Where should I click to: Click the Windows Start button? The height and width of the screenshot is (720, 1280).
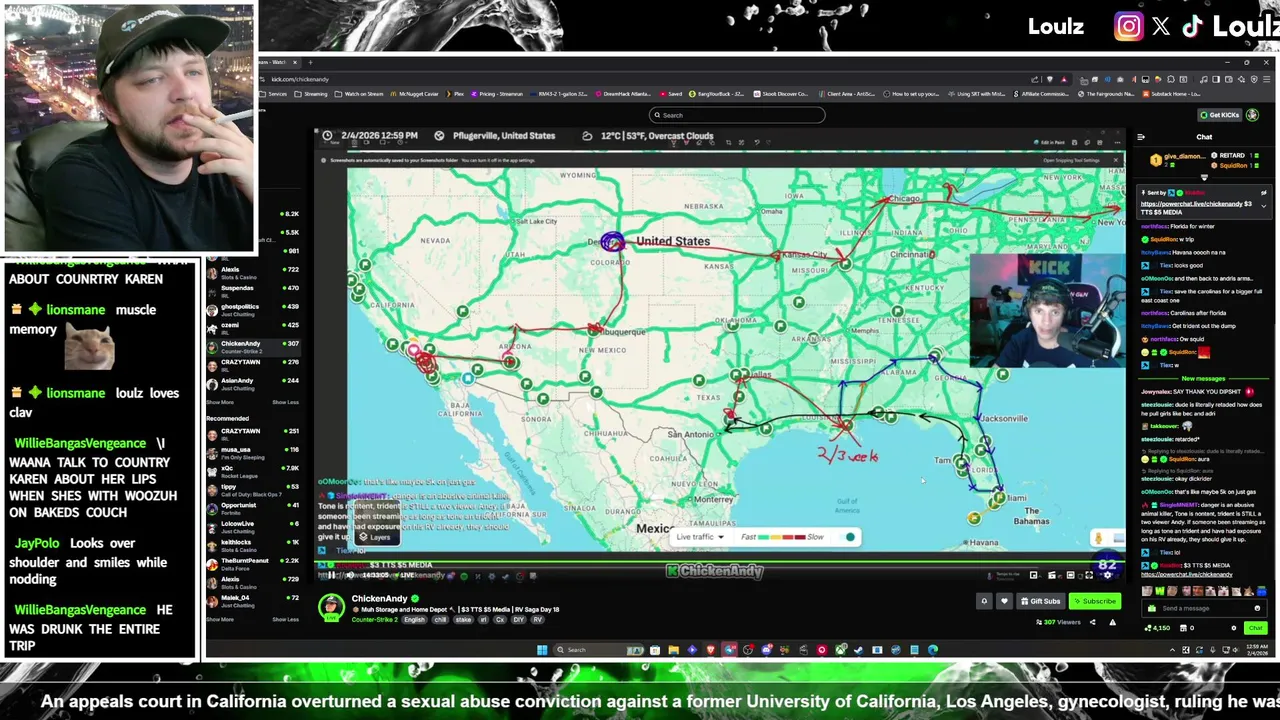coord(542,650)
